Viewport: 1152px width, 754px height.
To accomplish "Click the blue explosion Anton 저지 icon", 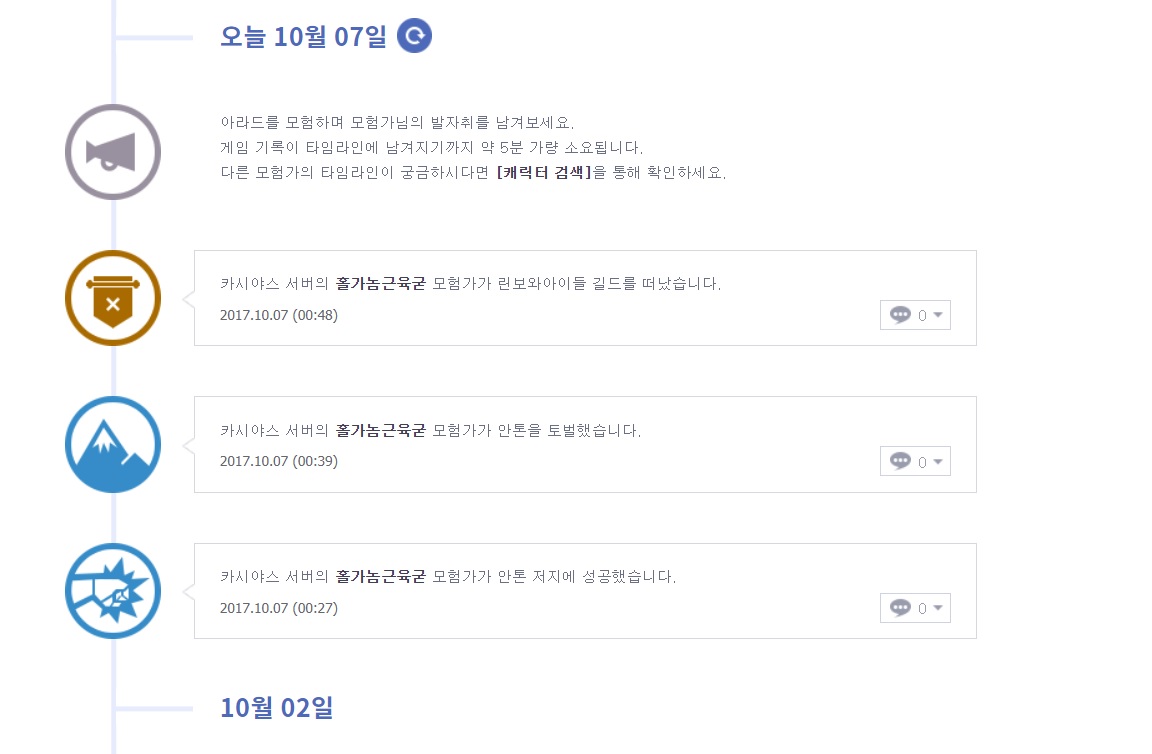I will 113,591.
